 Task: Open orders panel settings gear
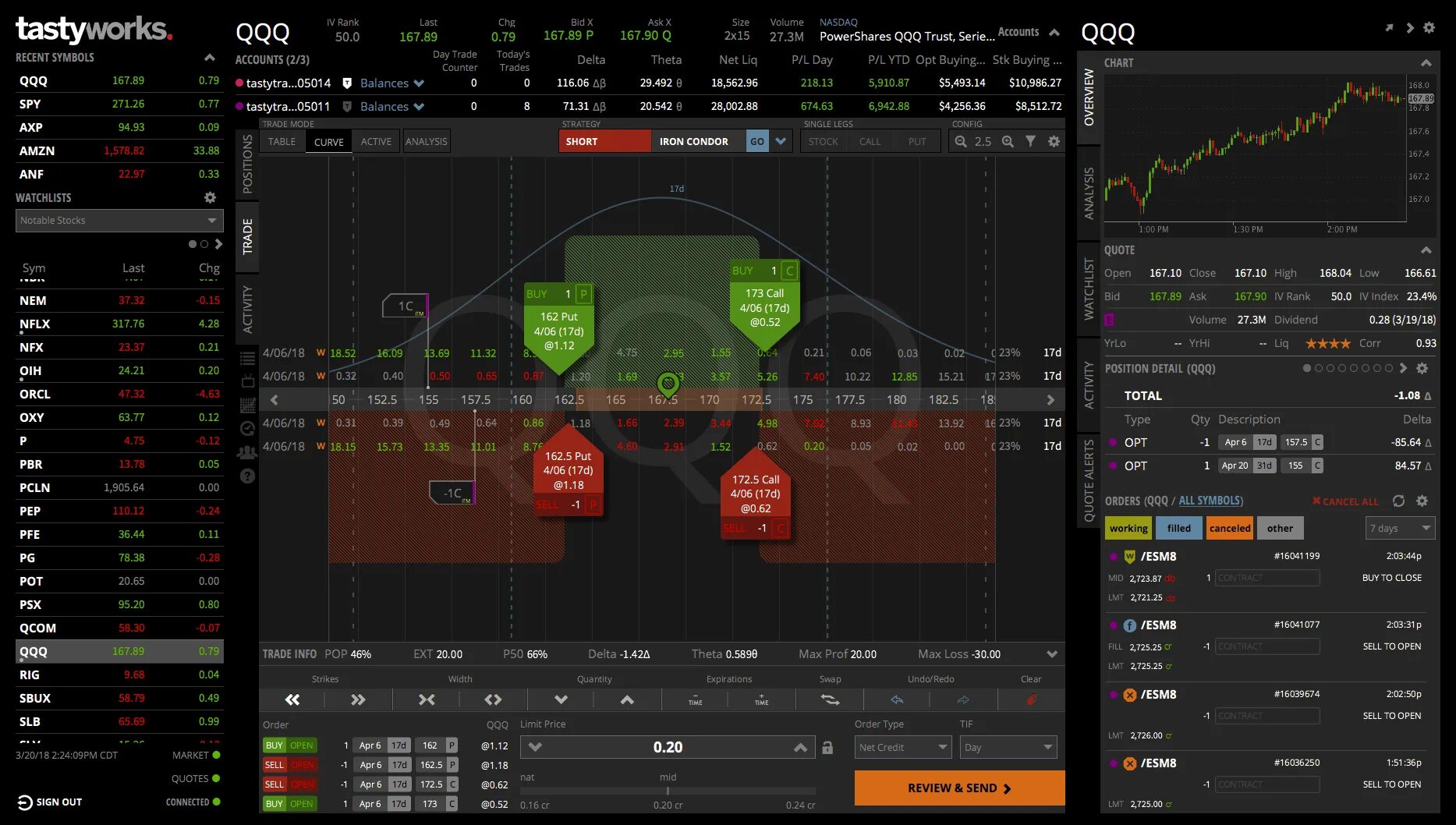pyautogui.click(x=1422, y=501)
